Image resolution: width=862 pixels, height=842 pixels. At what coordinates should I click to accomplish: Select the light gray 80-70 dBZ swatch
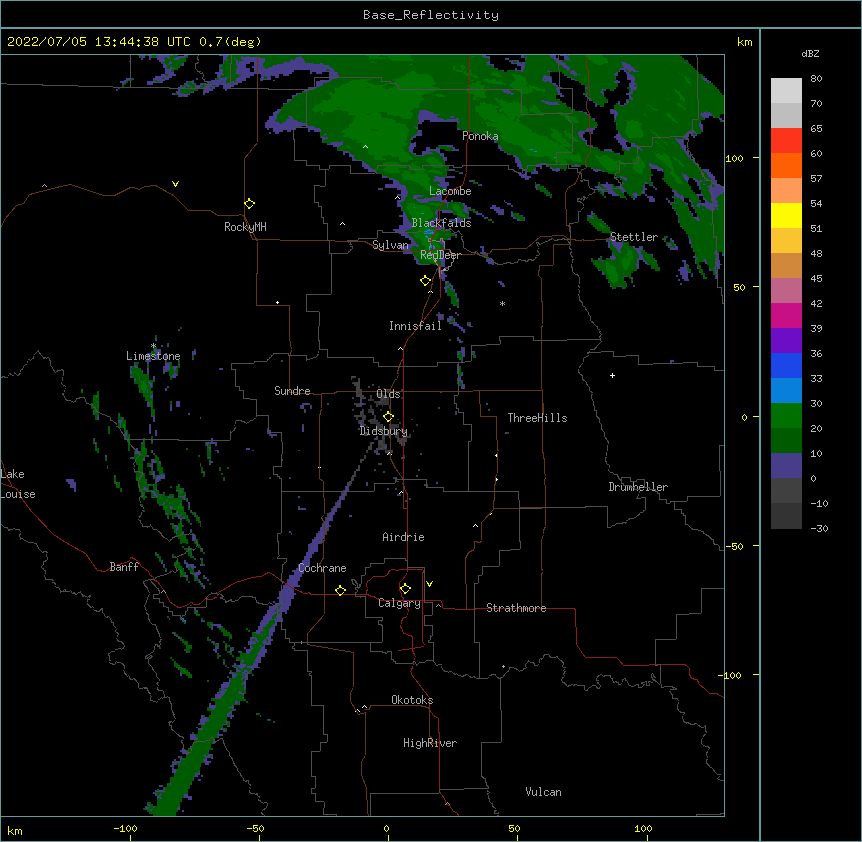tap(786, 91)
